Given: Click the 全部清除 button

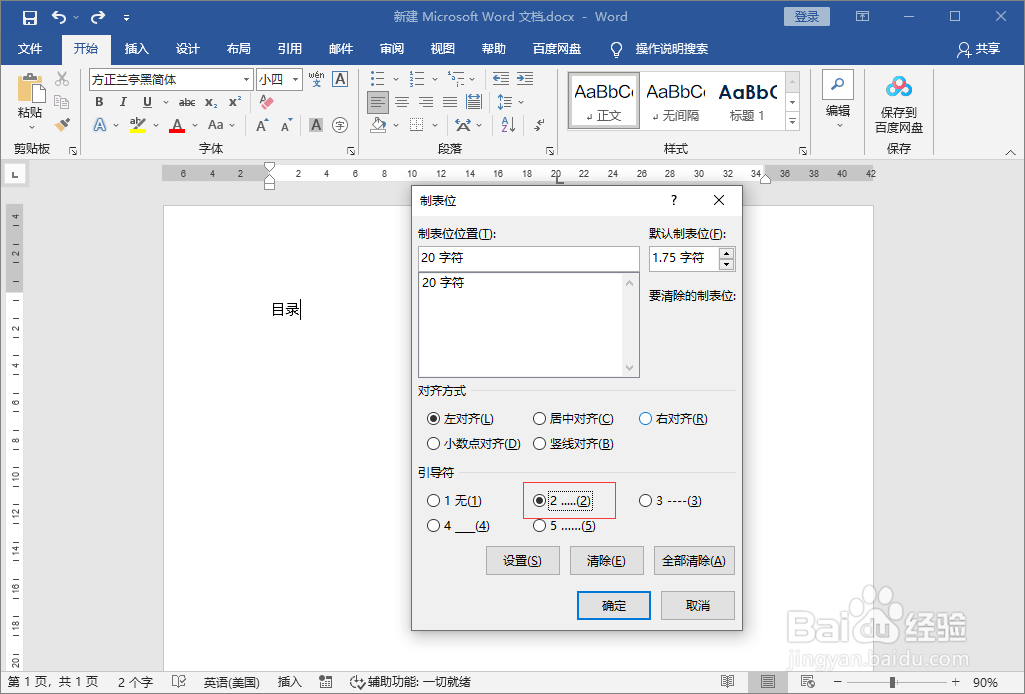Looking at the screenshot, I should tap(692, 560).
